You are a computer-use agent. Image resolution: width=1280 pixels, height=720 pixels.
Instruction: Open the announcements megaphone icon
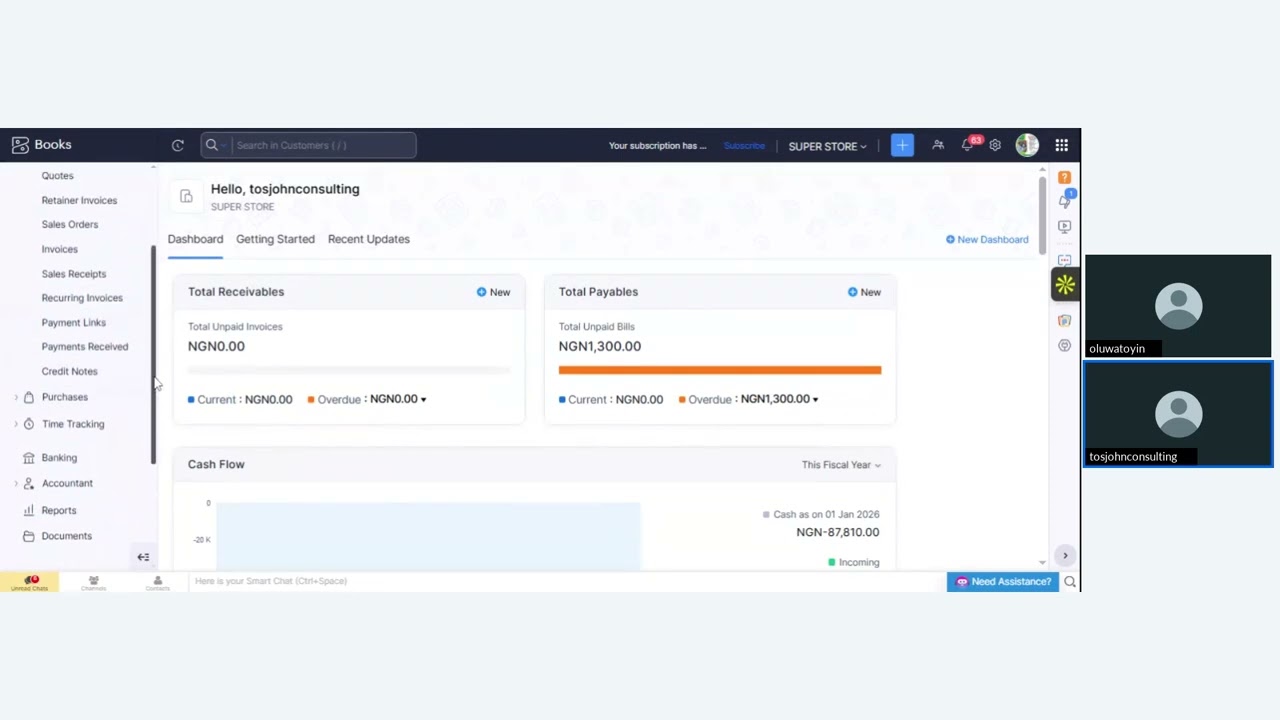coord(1065,200)
